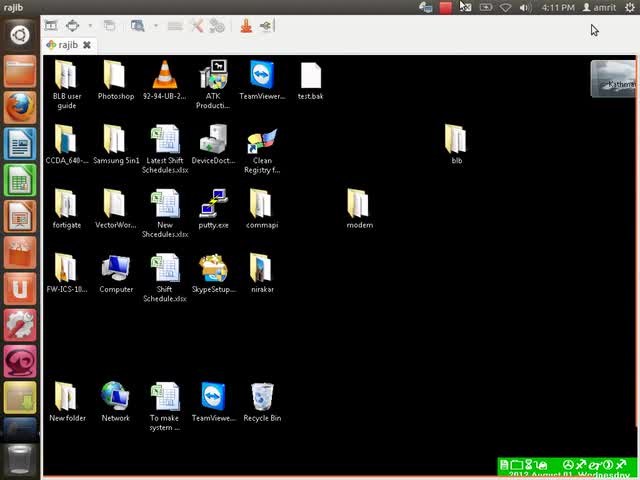Open System Settings from the launcher
The image size is (640, 480).
coord(20,325)
